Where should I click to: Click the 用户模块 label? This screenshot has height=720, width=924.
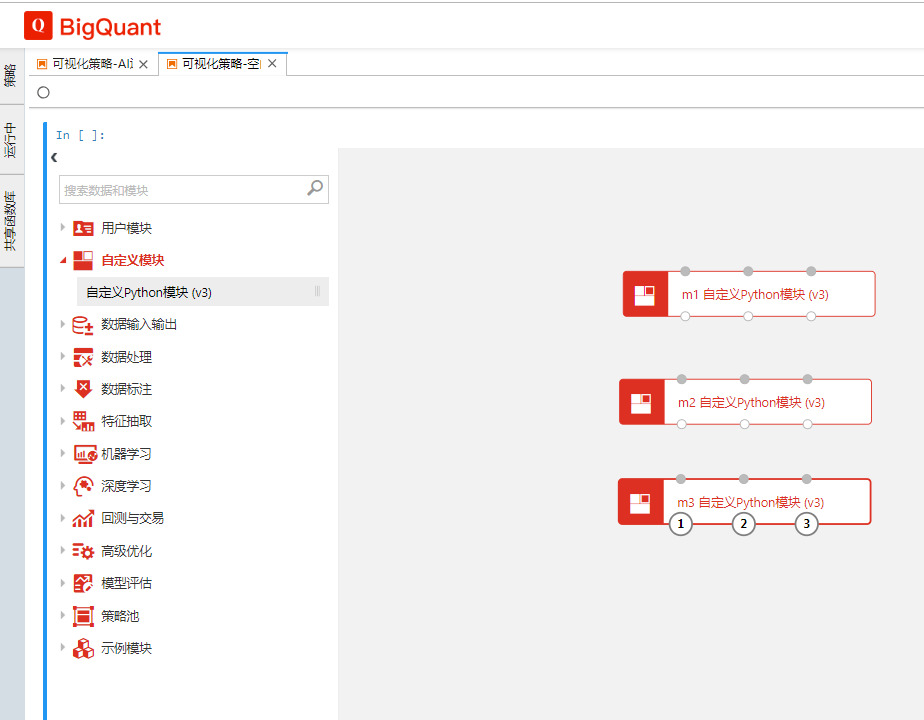coord(127,228)
